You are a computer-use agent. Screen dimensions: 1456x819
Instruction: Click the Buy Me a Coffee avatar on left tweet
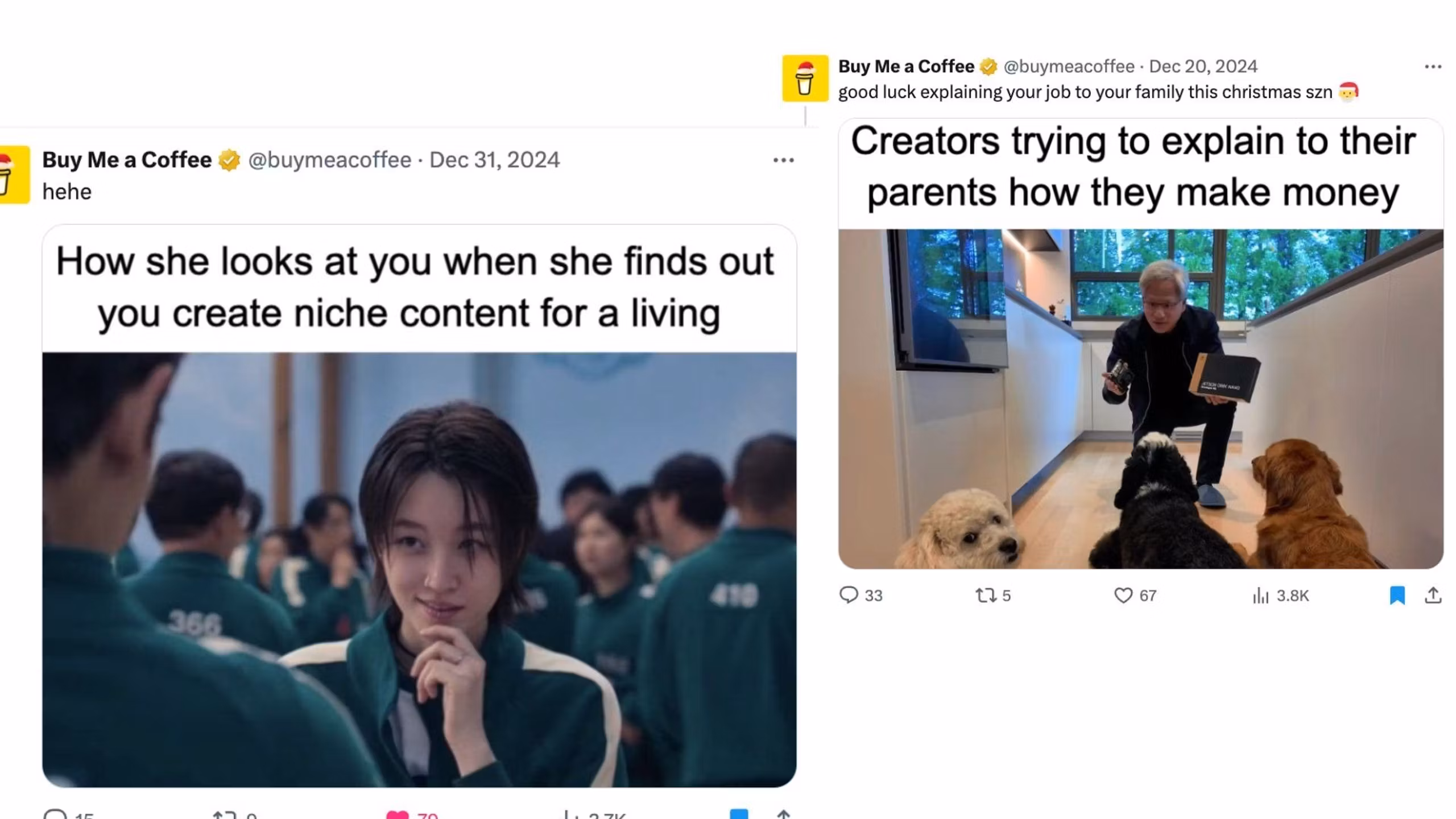point(14,175)
